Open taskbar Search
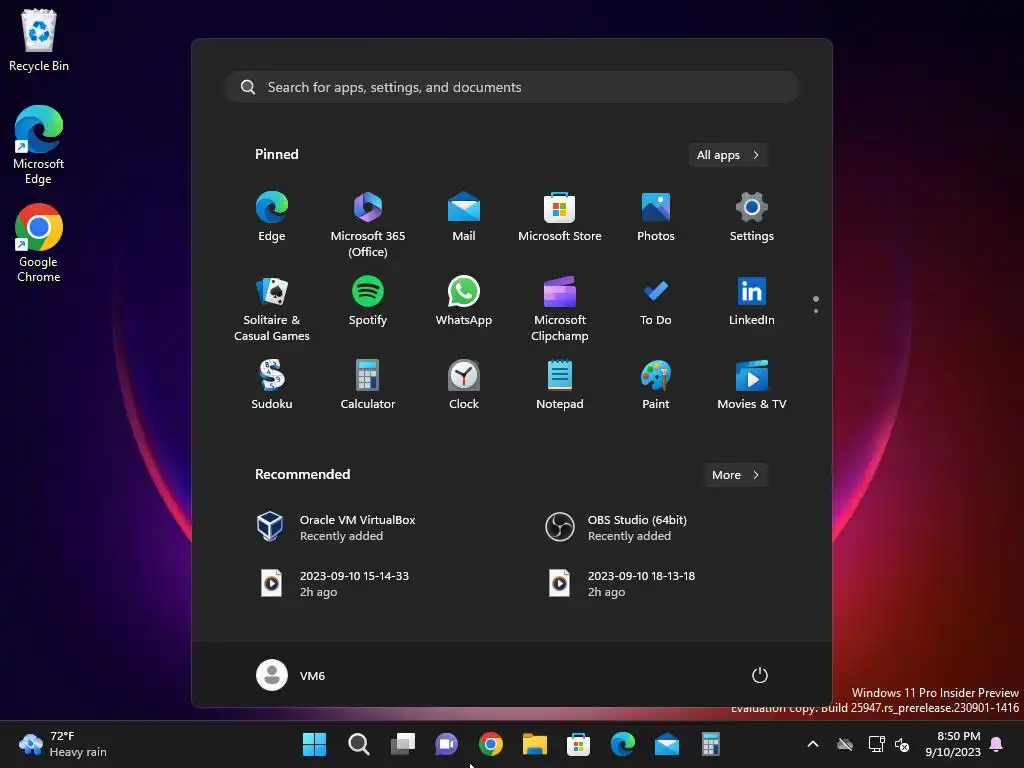1024x768 pixels. [x=359, y=744]
